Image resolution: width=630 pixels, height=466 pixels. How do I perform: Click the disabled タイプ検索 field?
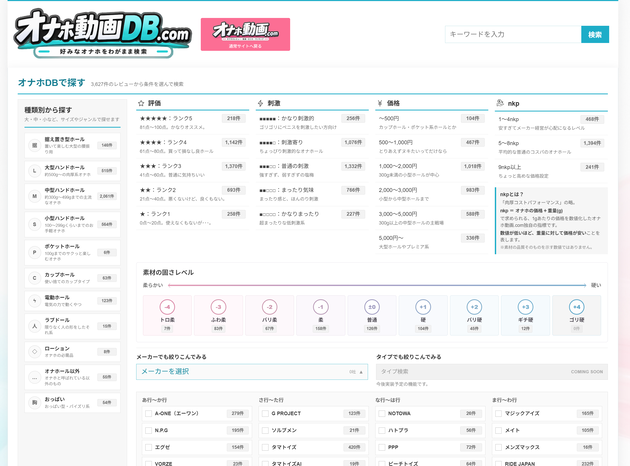tap(492, 372)
